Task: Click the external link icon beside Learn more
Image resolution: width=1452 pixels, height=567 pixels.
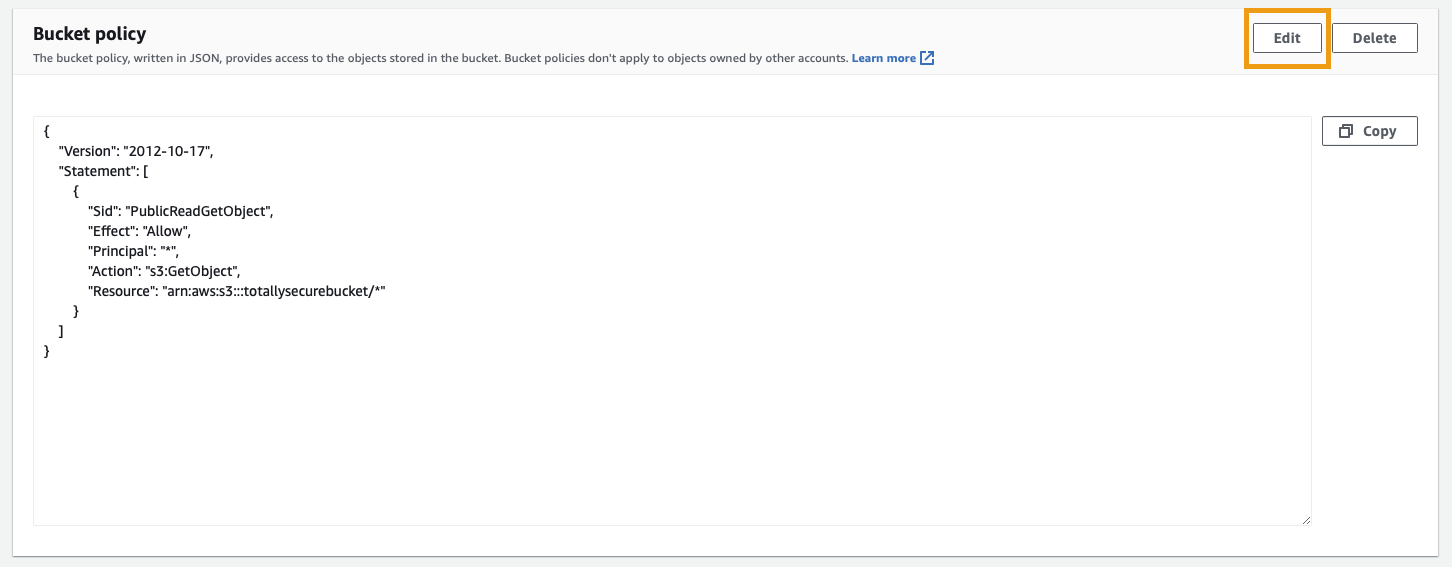Action: point(927,58)
